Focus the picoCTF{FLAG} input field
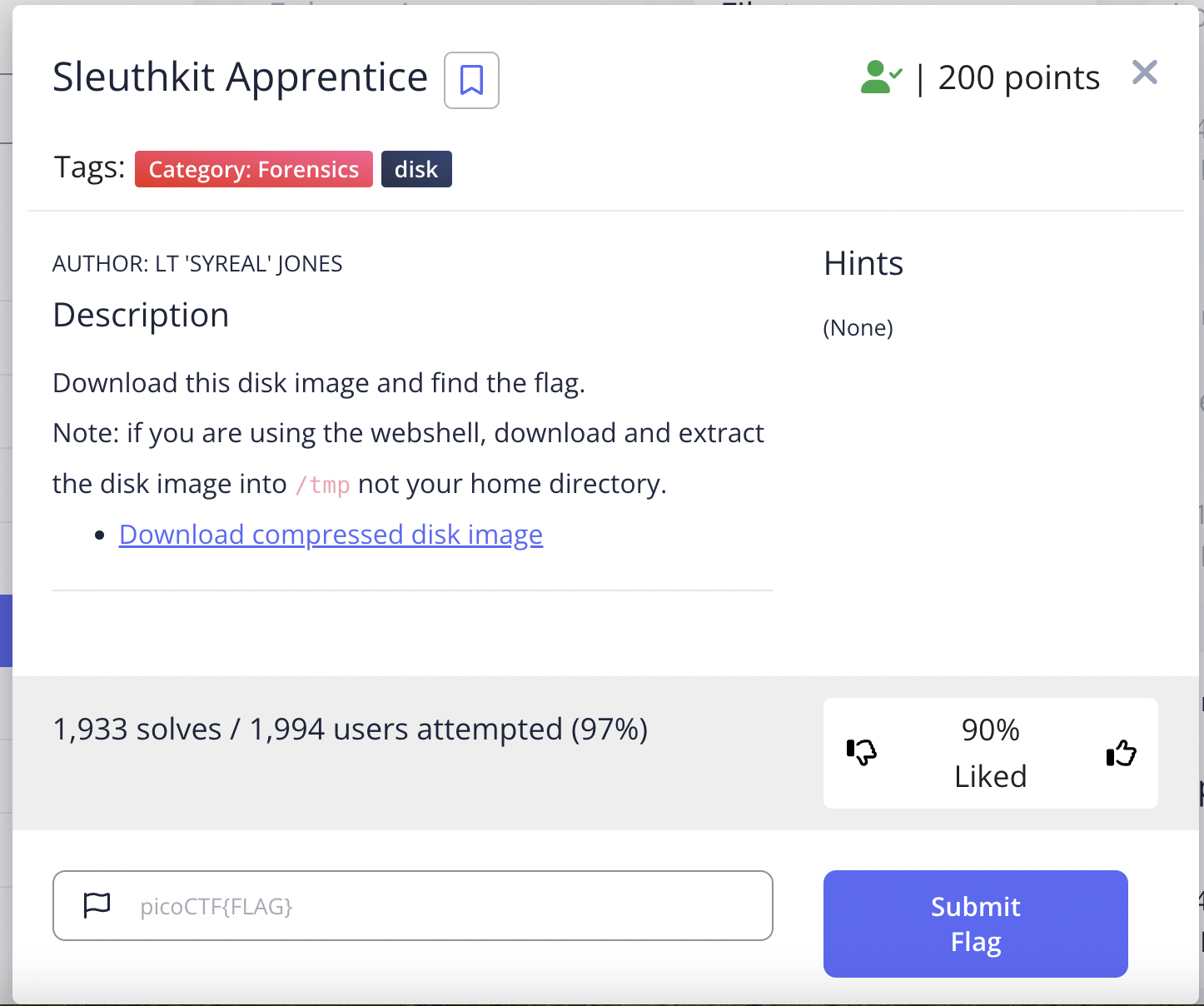This screenshot has height=1006, width=1204. click(x=413, y=905)
